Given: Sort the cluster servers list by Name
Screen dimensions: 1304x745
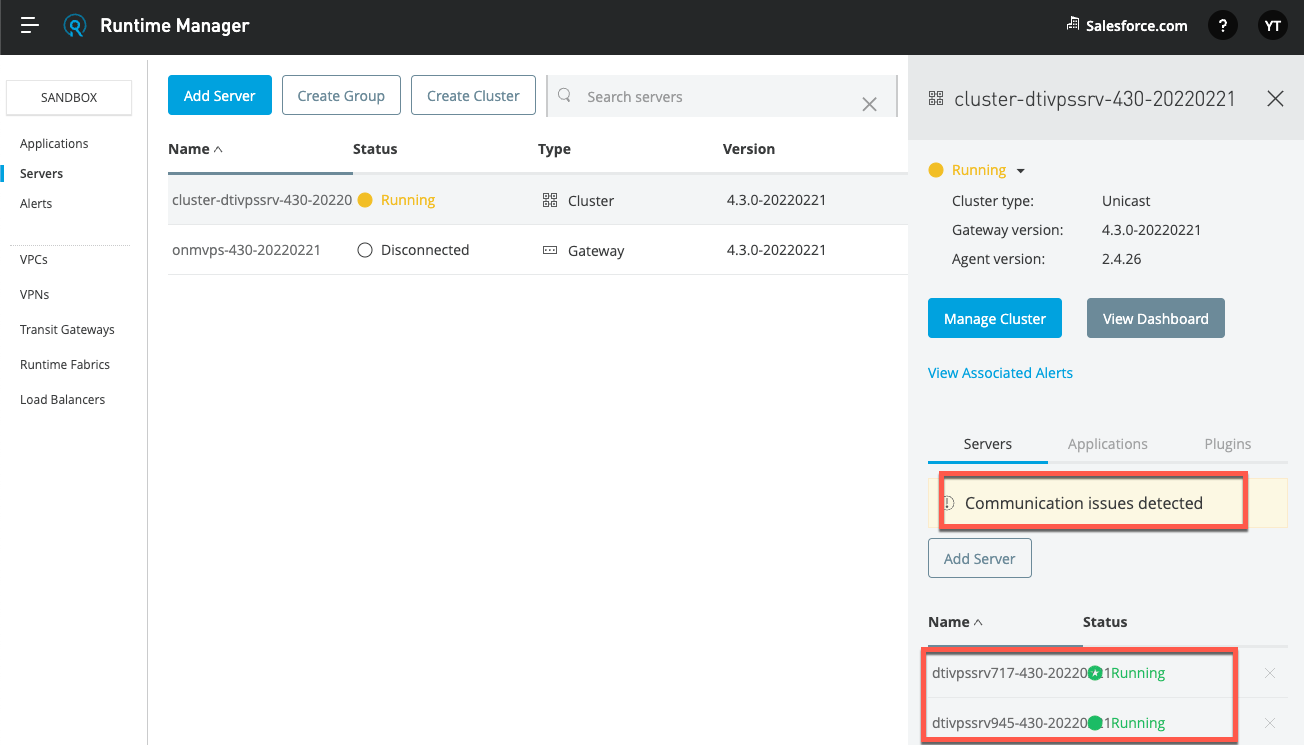Looking at the screenshot, I should (x=953, y=621).
